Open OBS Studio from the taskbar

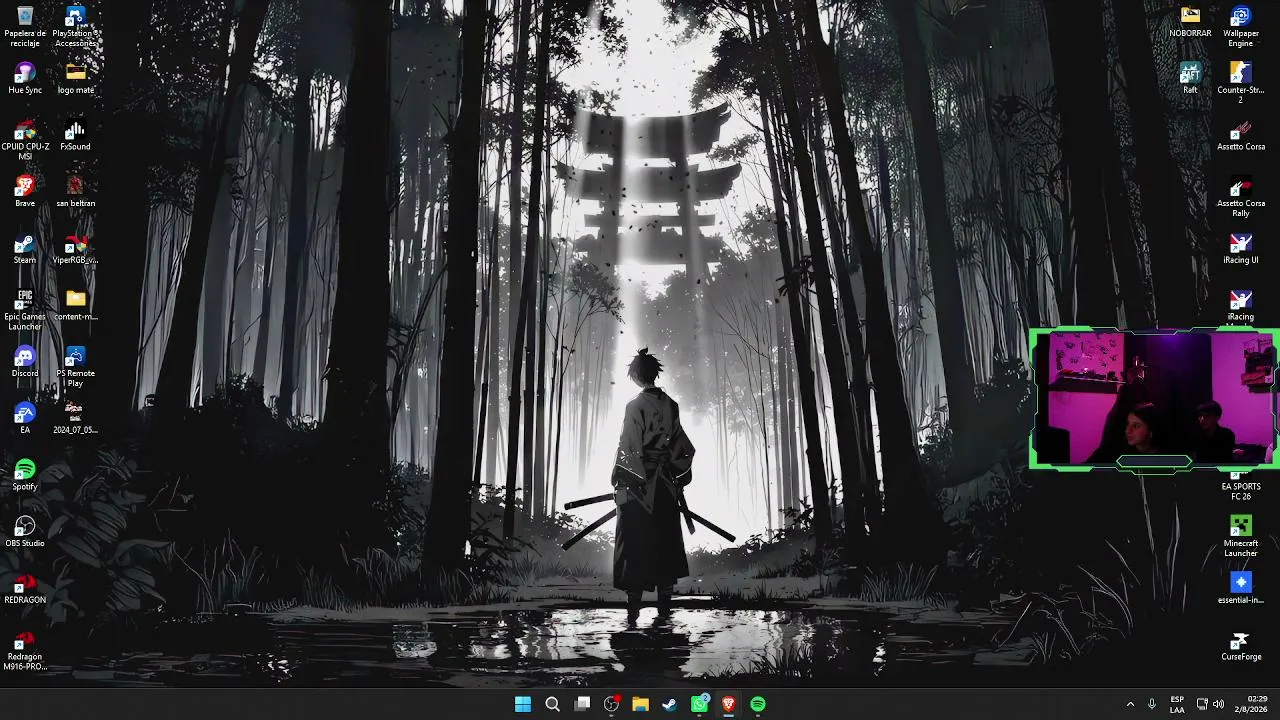click(611, 704)
